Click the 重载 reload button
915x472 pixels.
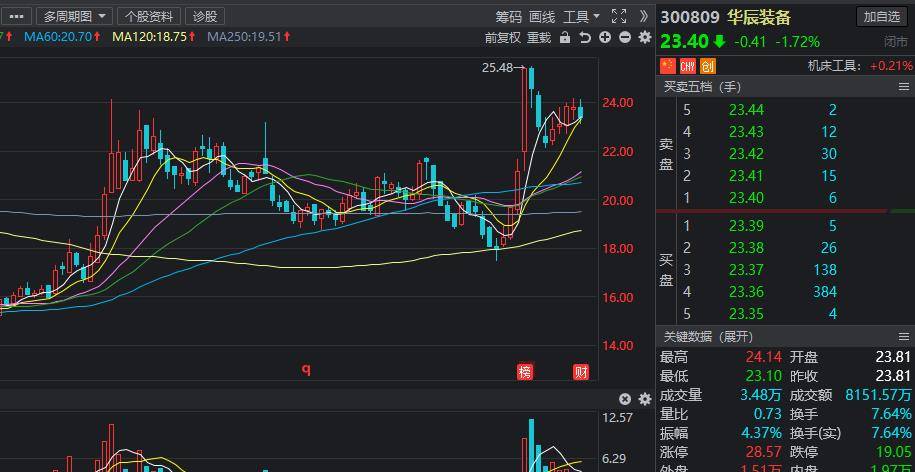539,38
